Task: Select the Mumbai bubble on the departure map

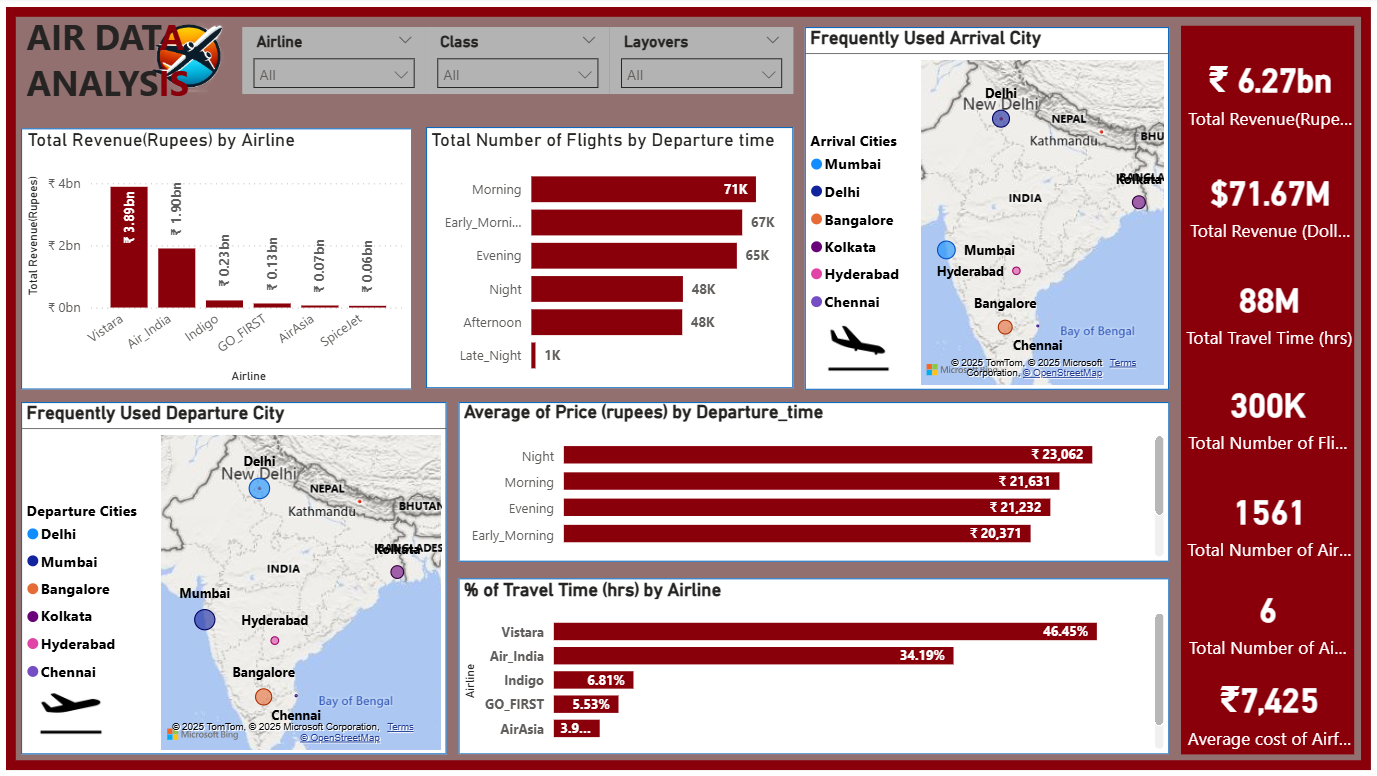Action: tap(204, 620)
